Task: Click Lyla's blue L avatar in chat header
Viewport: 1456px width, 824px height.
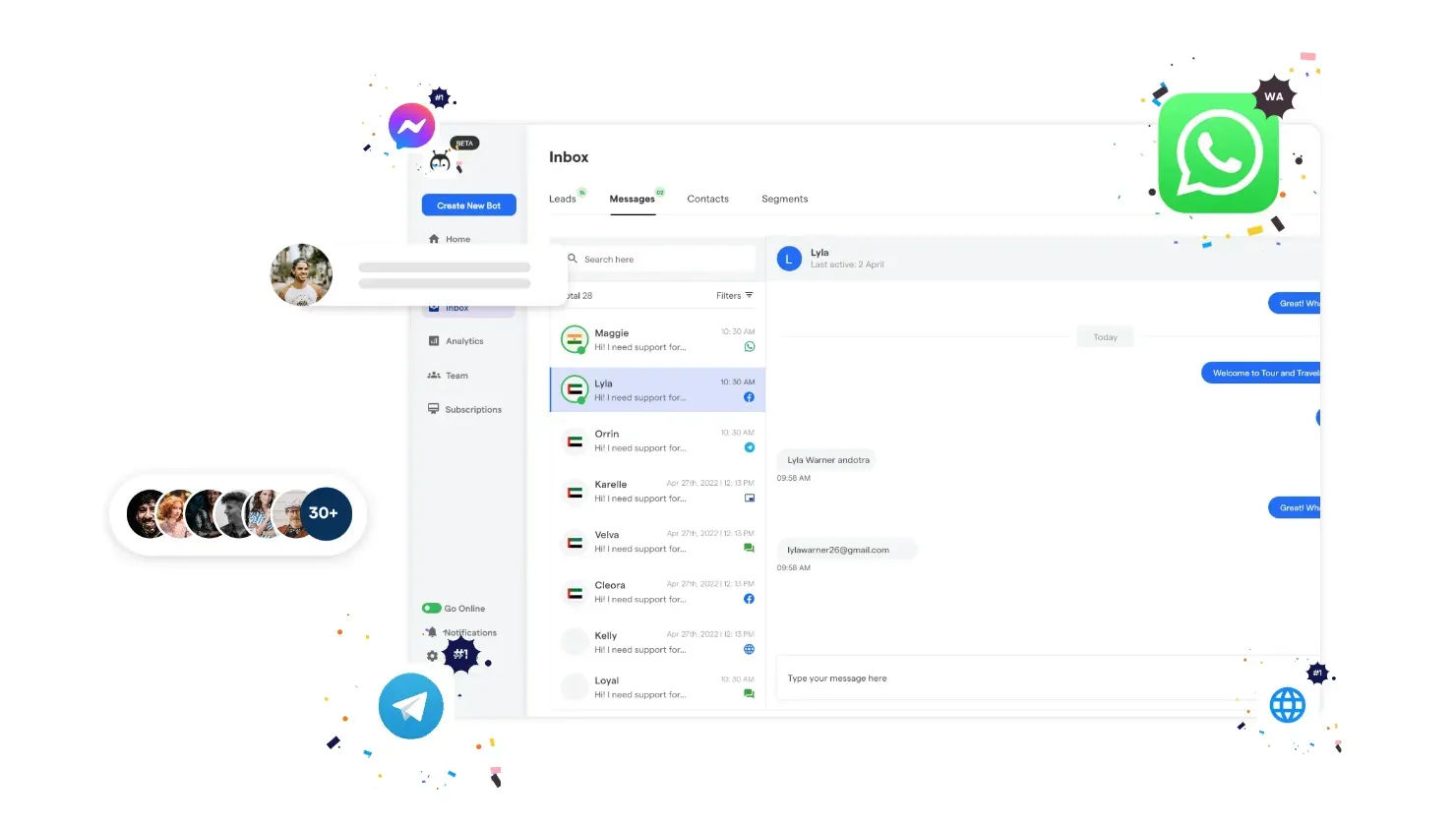Action: click(x=789, y=259)
